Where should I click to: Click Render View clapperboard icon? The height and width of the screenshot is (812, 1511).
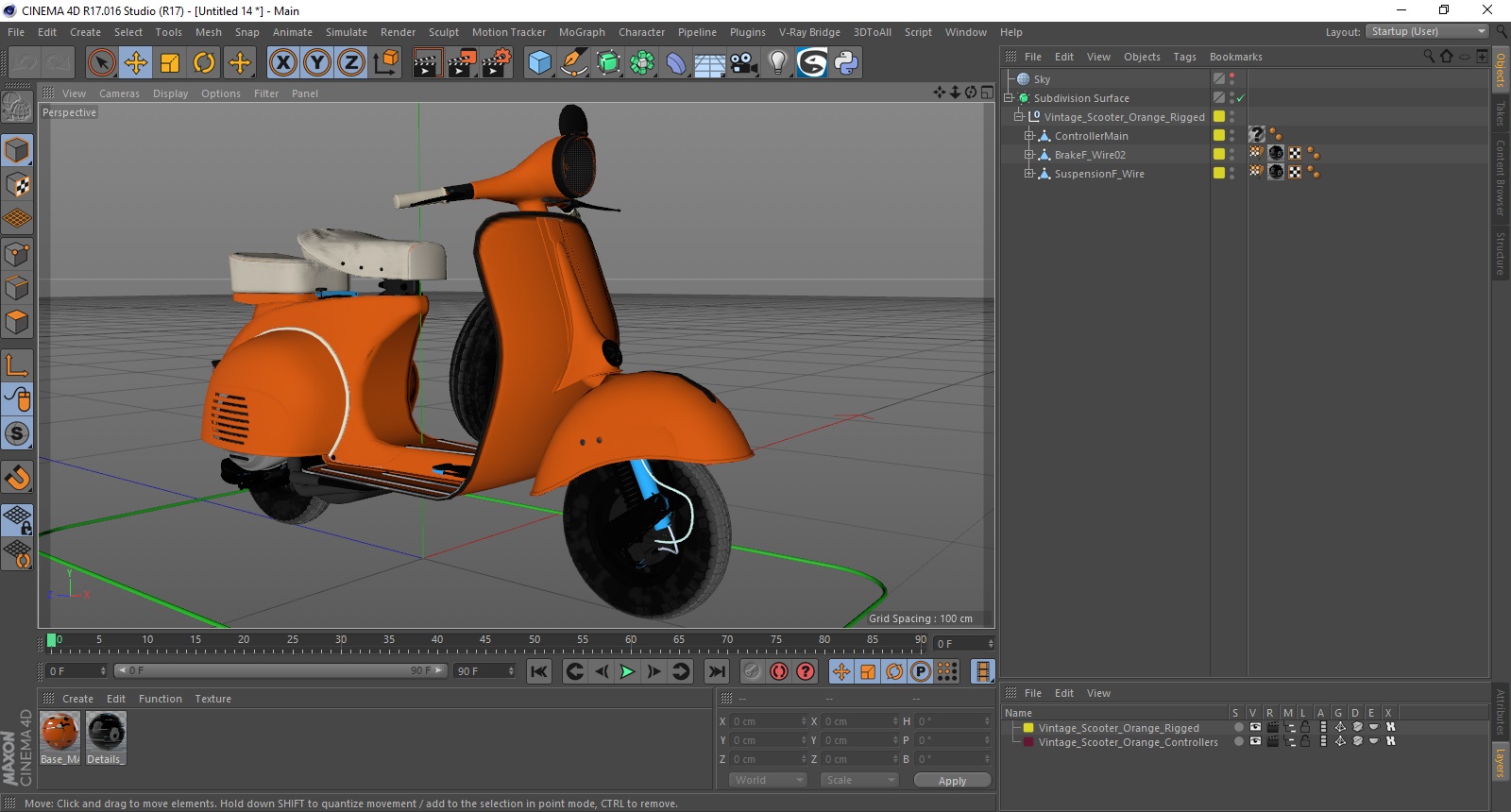coord(427,63)
